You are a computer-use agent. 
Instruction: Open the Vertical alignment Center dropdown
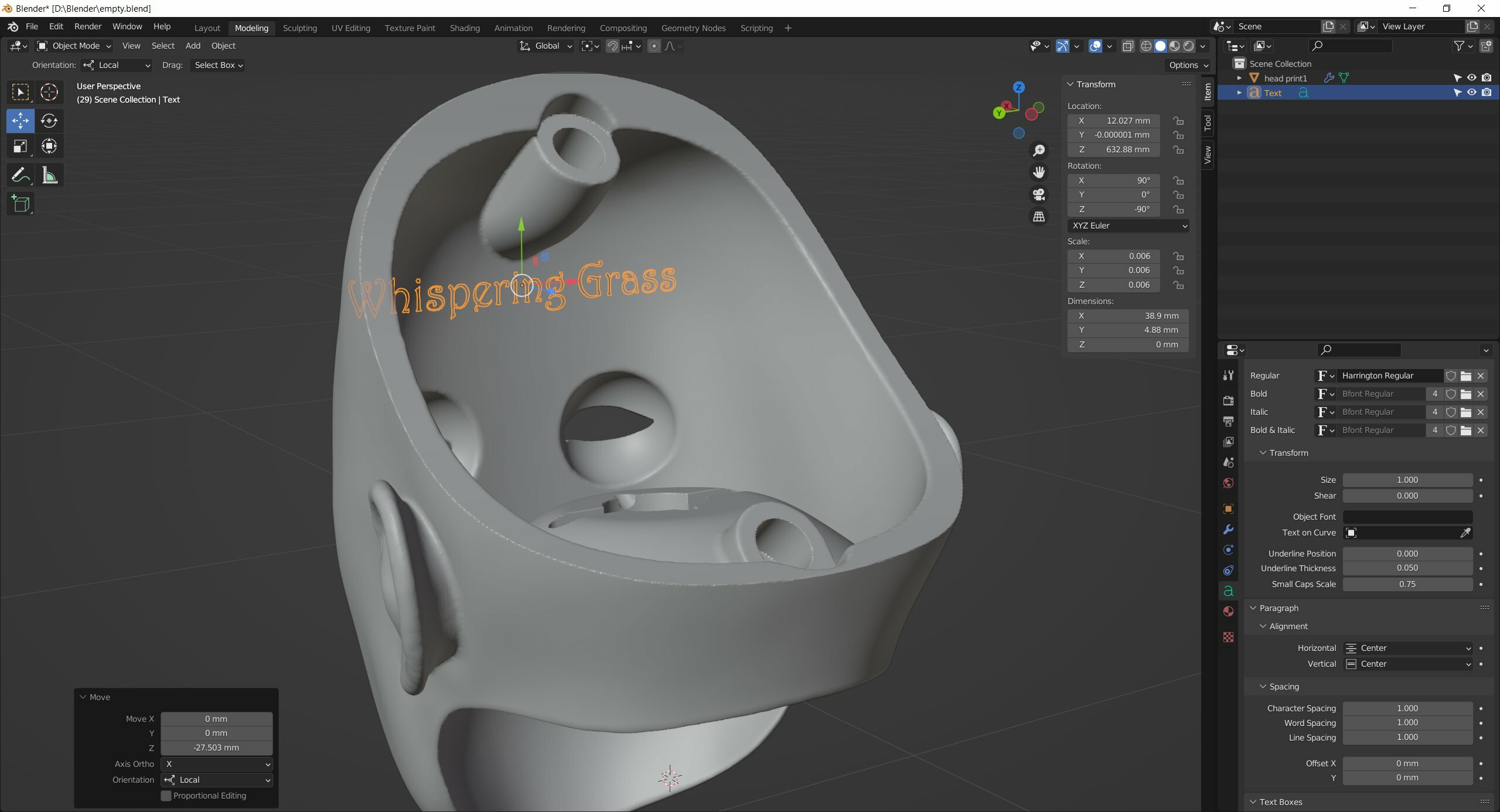tap(1408, 664)
